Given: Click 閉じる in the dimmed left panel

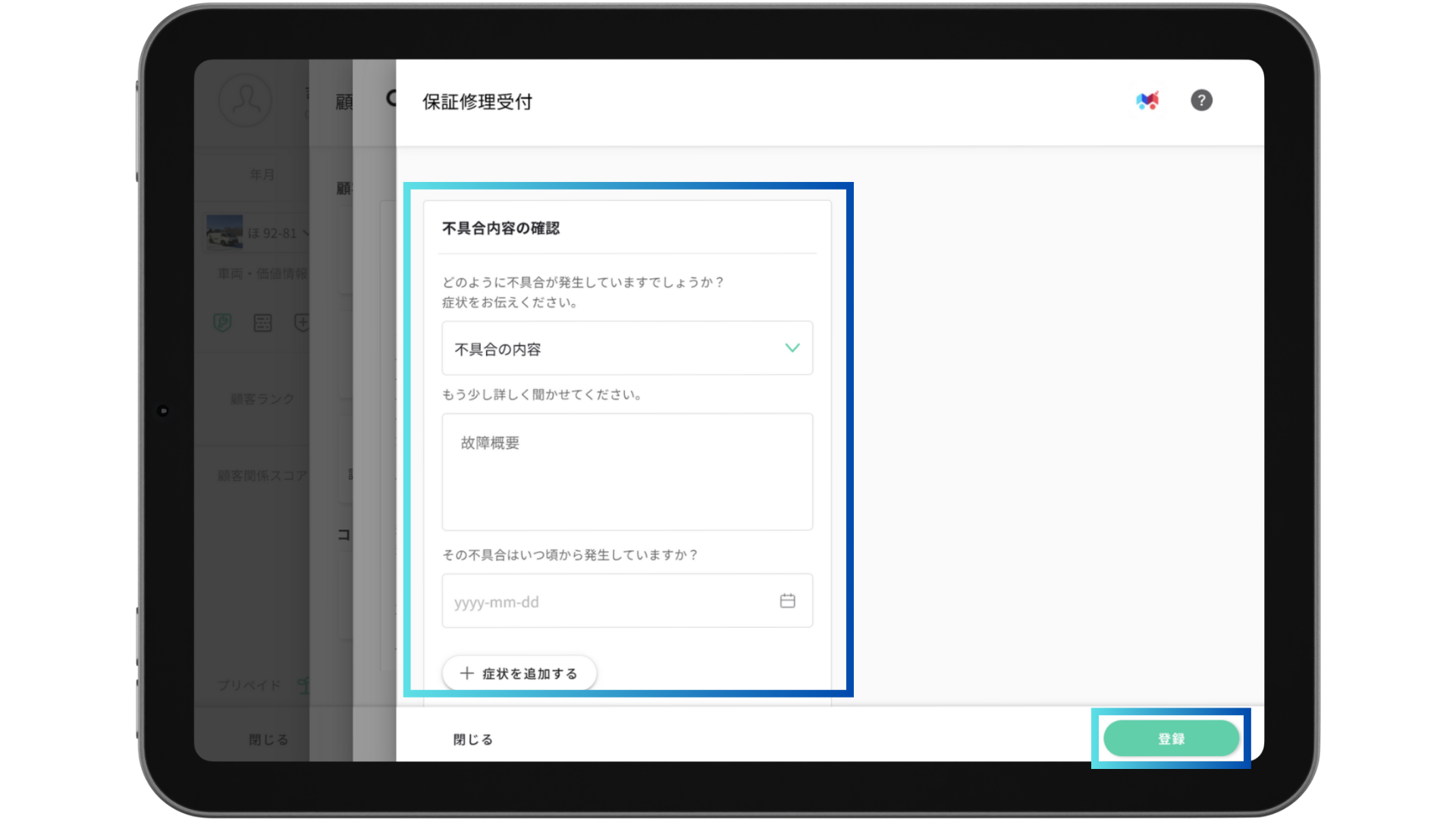Looking at the screenshot, I should 268,739.
